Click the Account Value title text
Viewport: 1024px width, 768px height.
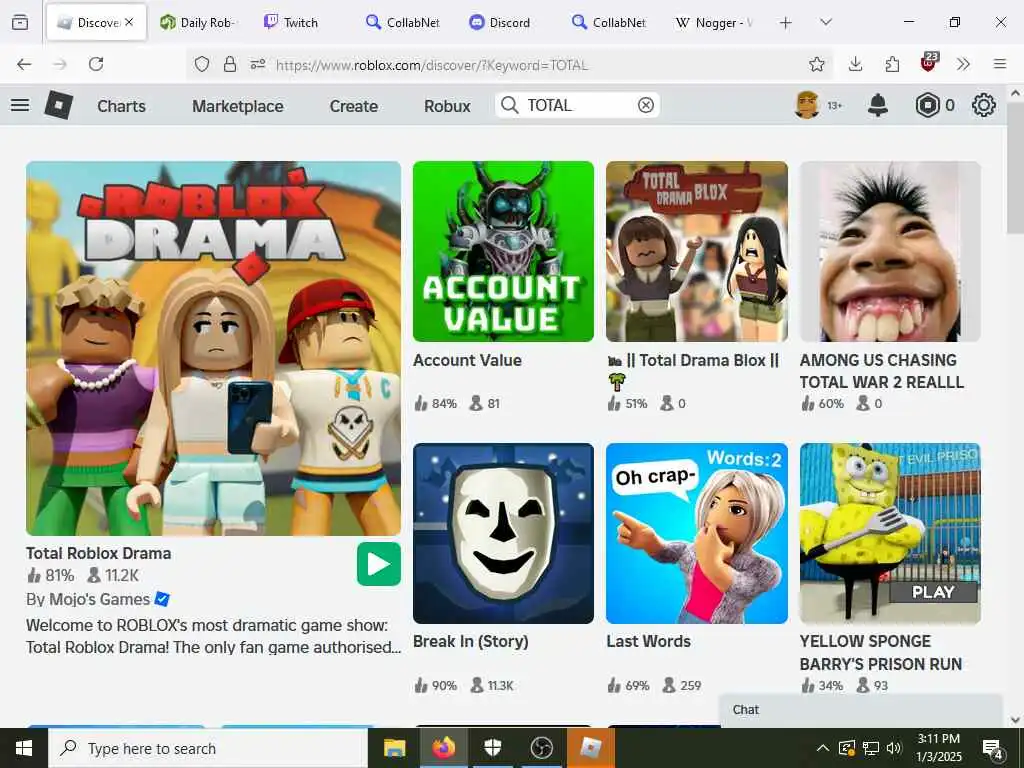[468, 360]
